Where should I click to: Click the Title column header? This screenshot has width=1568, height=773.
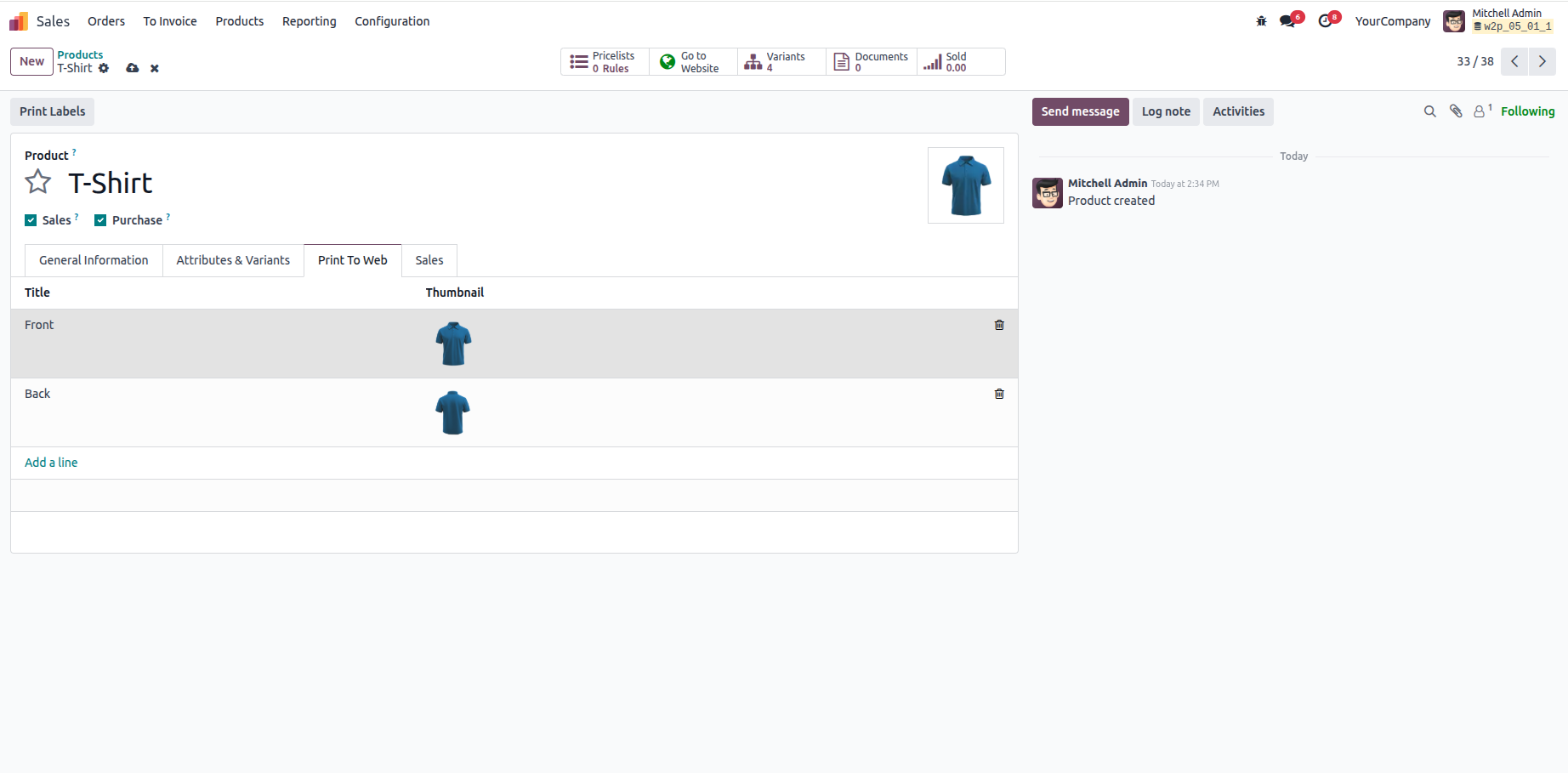pyautogui.click(x=37, y=293)
